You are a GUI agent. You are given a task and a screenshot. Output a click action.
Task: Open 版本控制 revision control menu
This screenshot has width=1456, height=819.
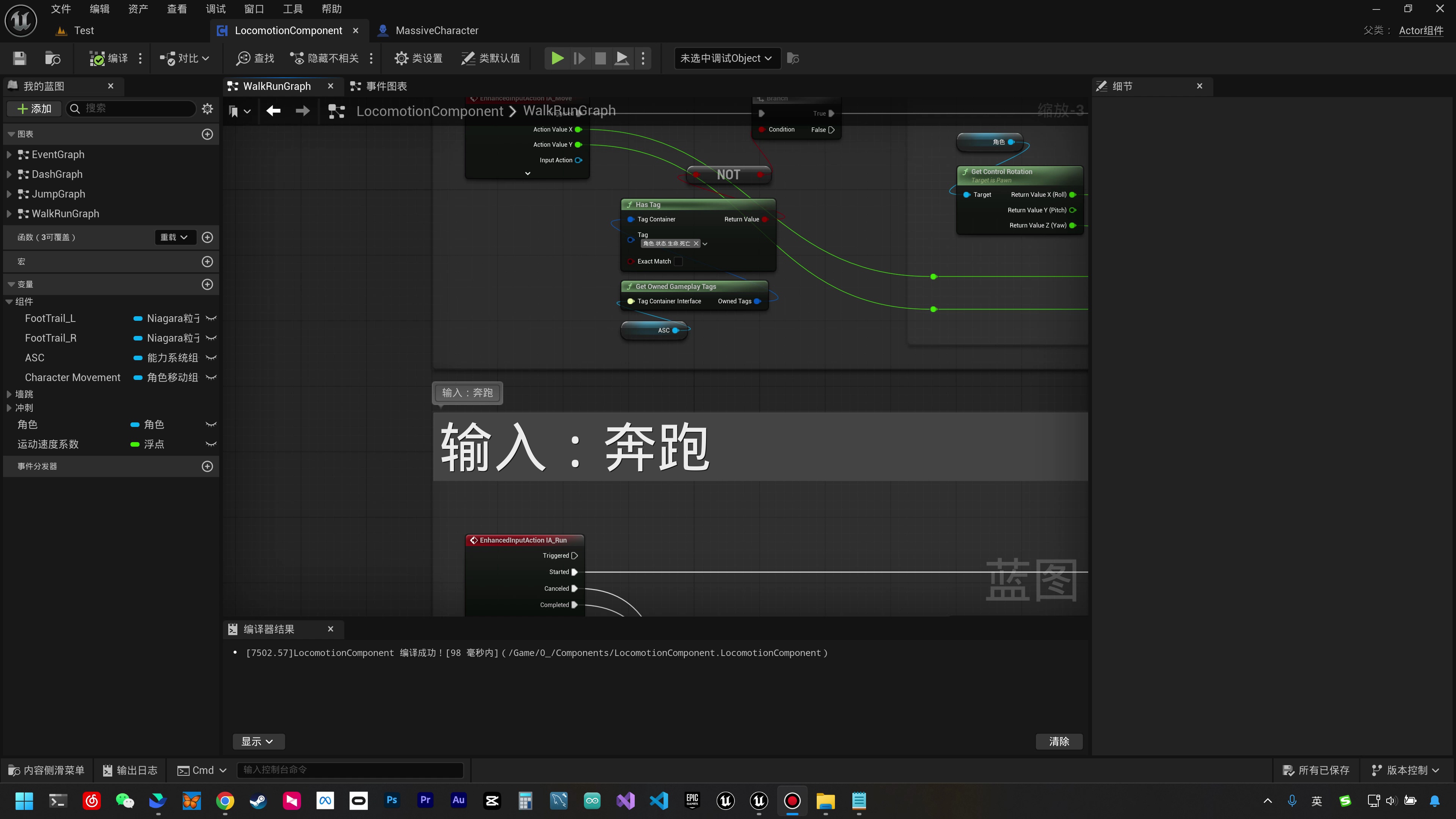1406,770
